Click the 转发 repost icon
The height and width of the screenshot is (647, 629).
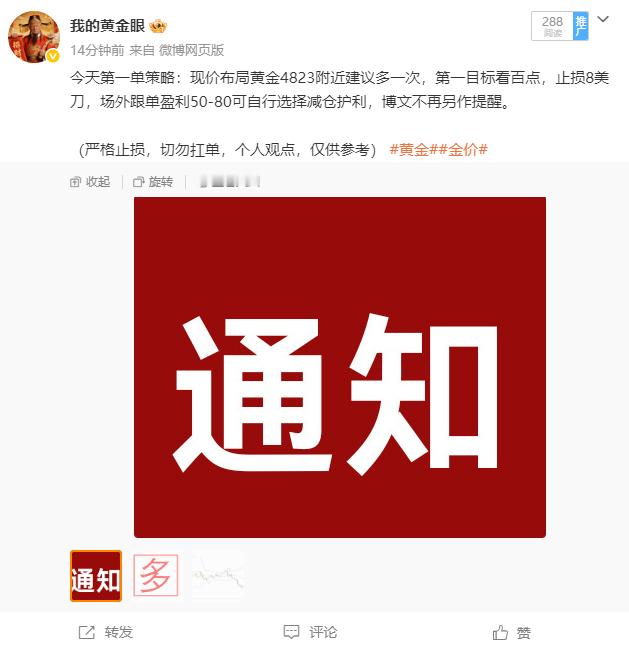(x=87, y=632)
